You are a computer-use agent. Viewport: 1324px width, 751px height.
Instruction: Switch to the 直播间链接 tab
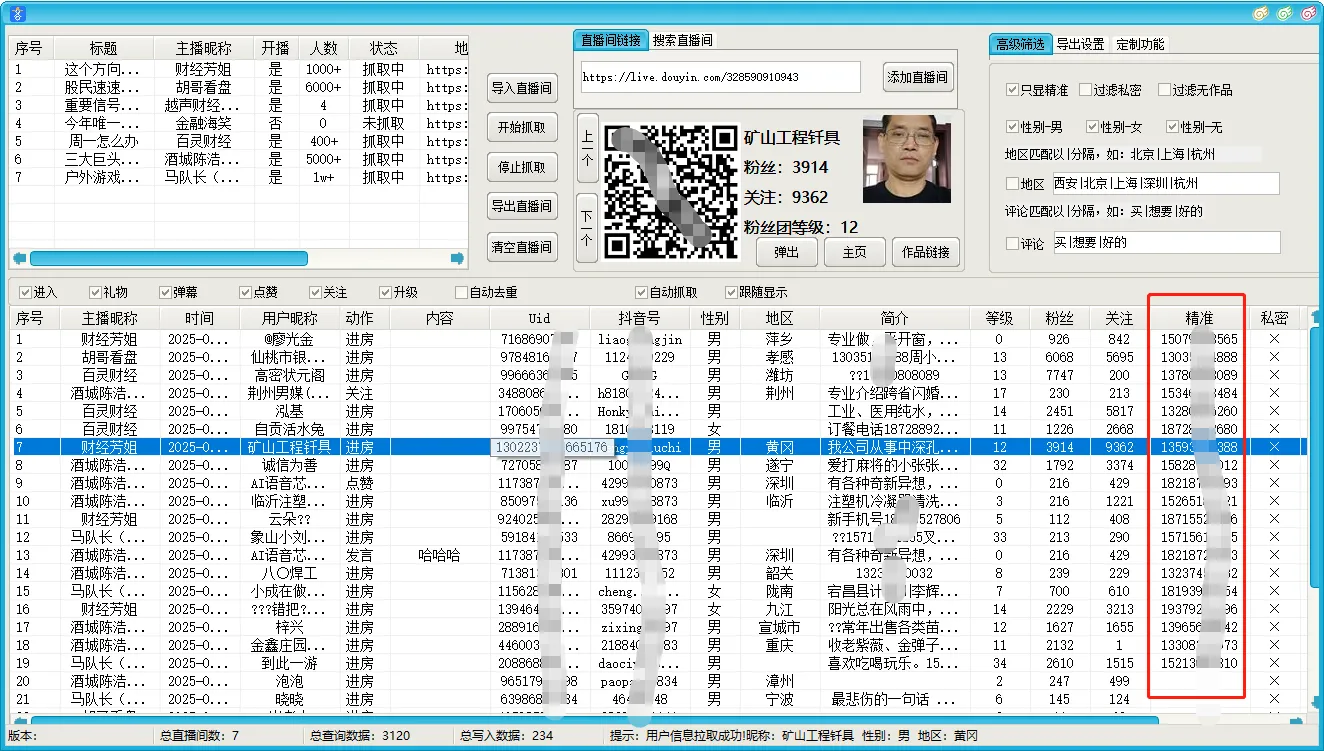pyautogui.click(x=611, y=40)
